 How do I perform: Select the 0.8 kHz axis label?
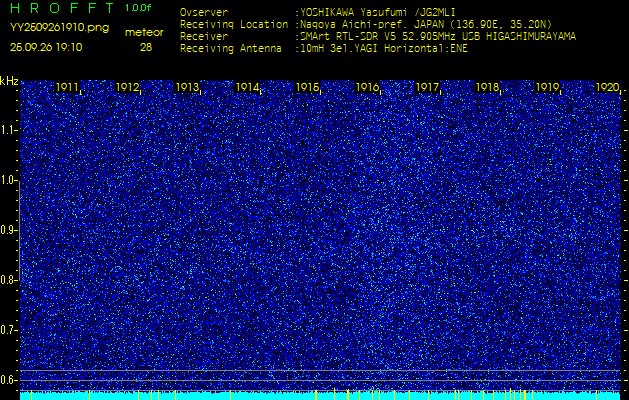pyautogui.click(x=9, y=280)
